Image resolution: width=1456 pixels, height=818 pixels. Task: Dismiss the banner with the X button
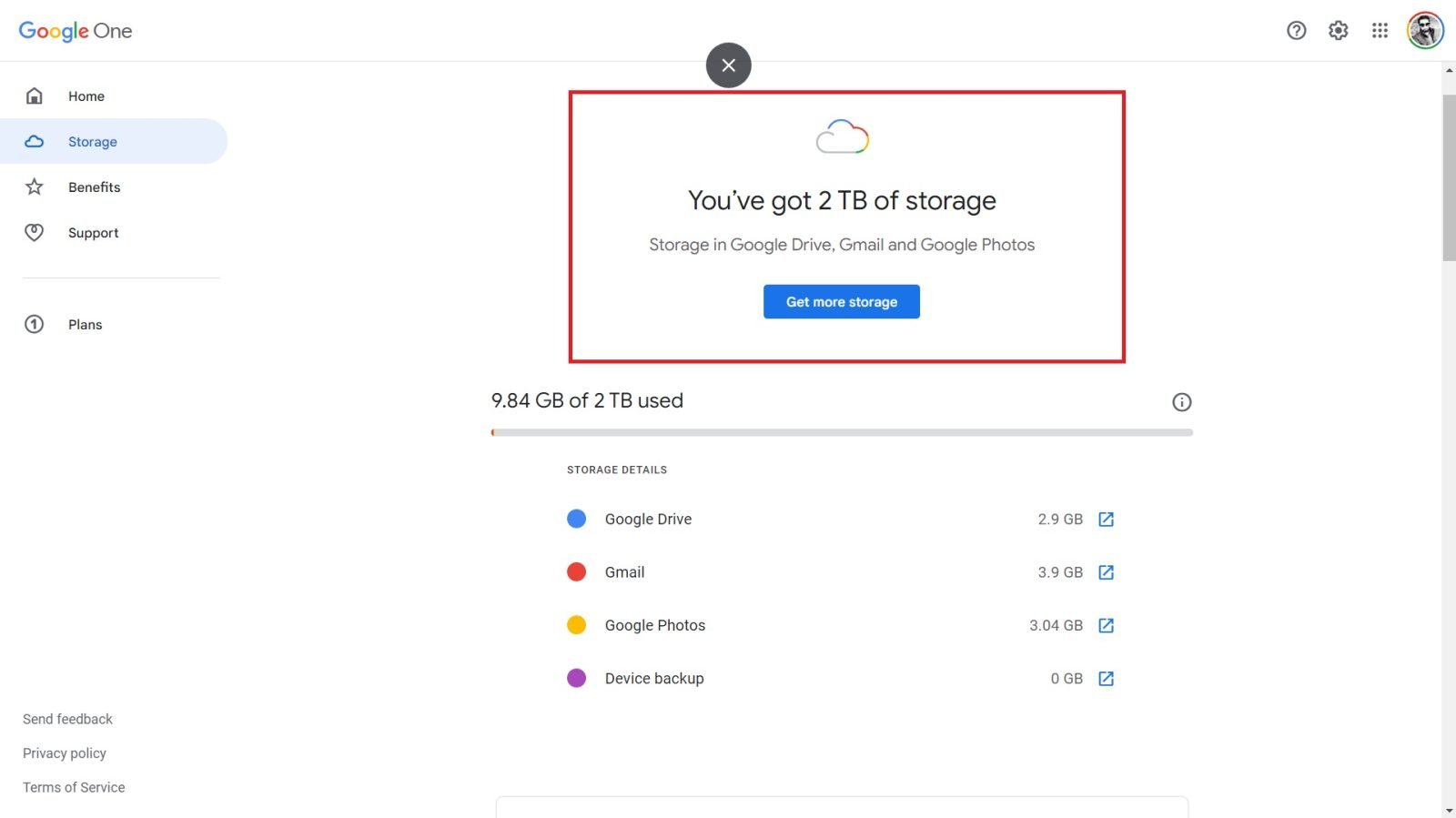pos(728,66)
